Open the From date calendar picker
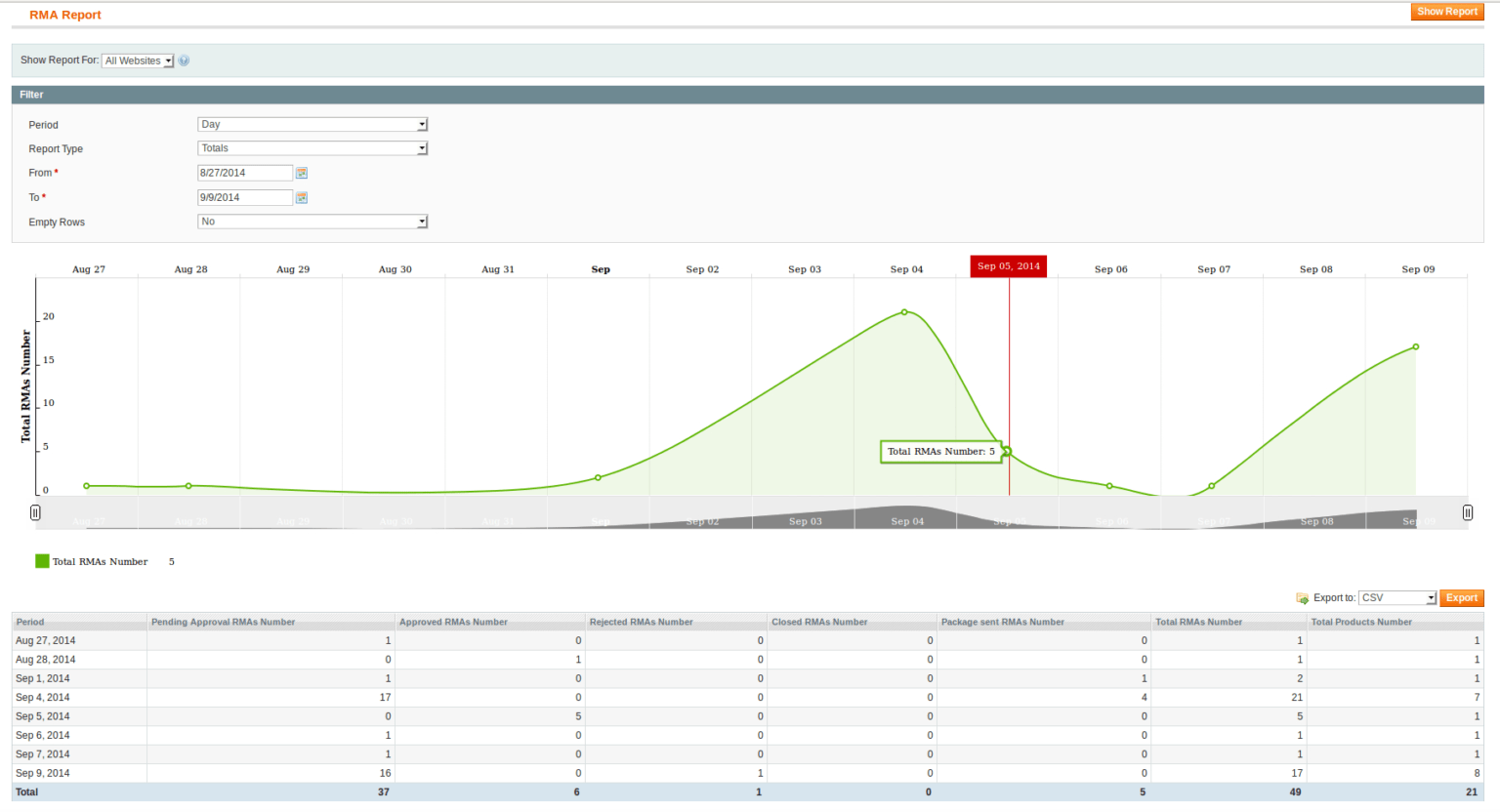 302,173
